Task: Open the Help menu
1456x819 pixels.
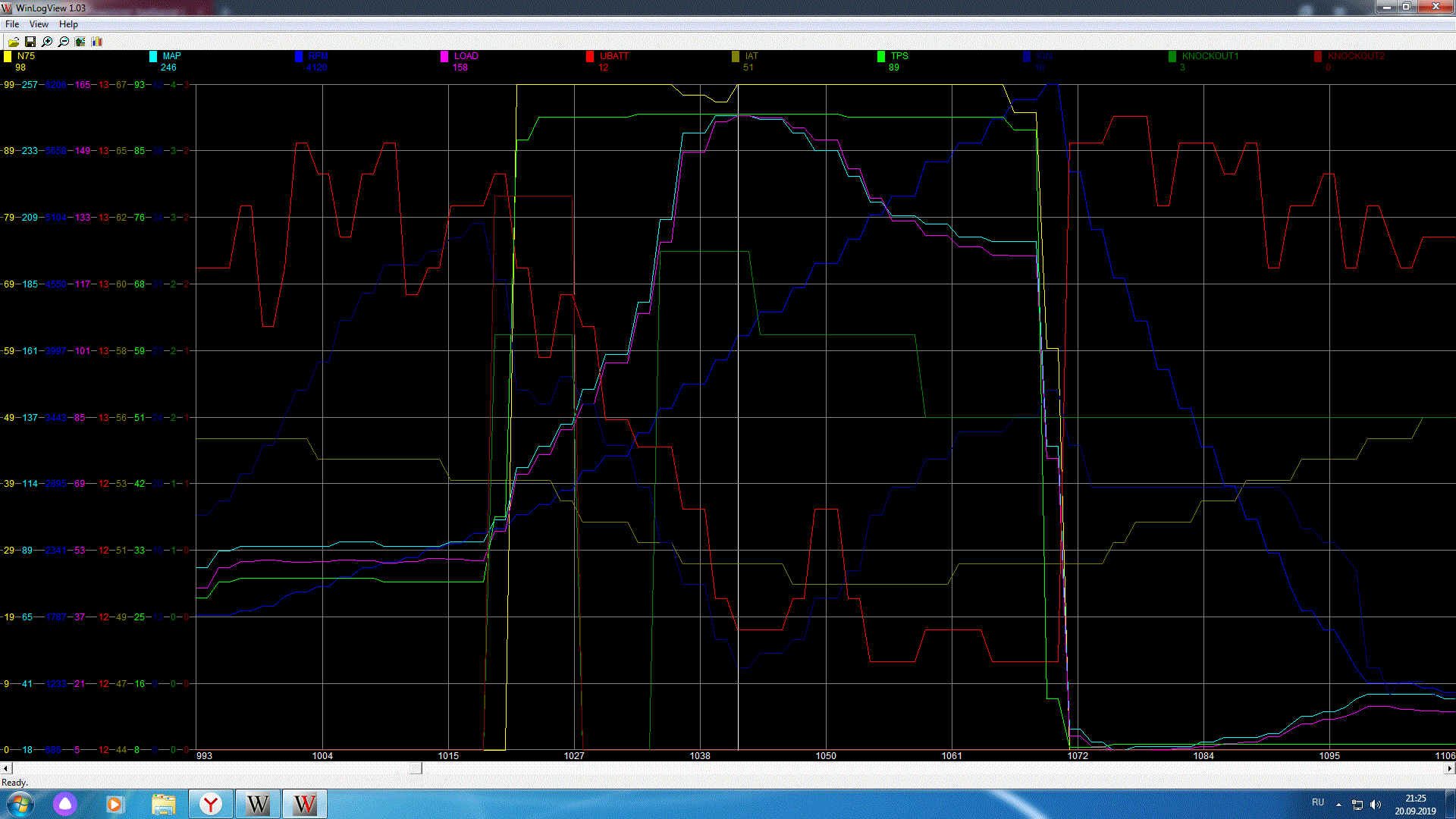Action: click(68, 24)
